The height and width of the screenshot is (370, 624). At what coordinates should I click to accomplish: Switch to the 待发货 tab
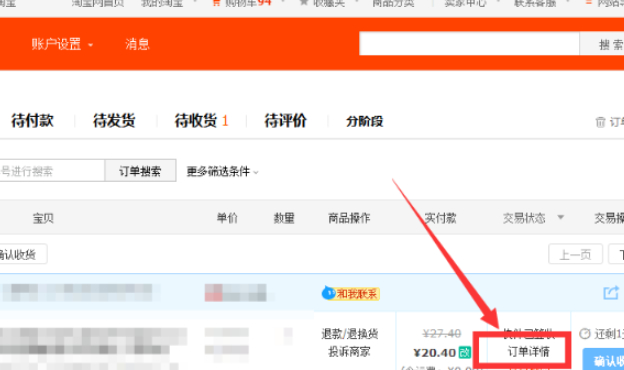click(114, 121)
